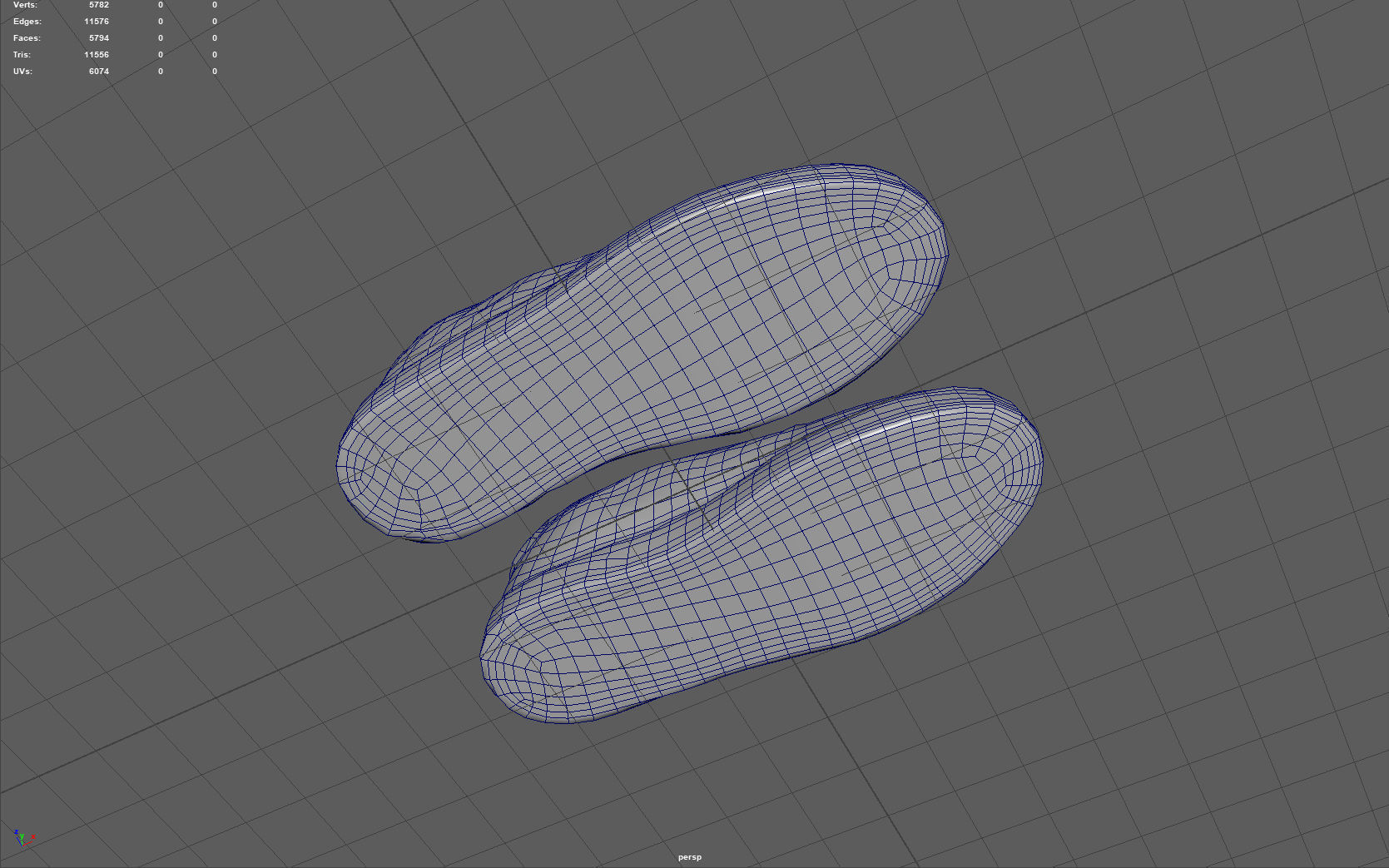Select the Faces: heads-up label
Screen dimensions: 1389x868
tap(27, 38)
